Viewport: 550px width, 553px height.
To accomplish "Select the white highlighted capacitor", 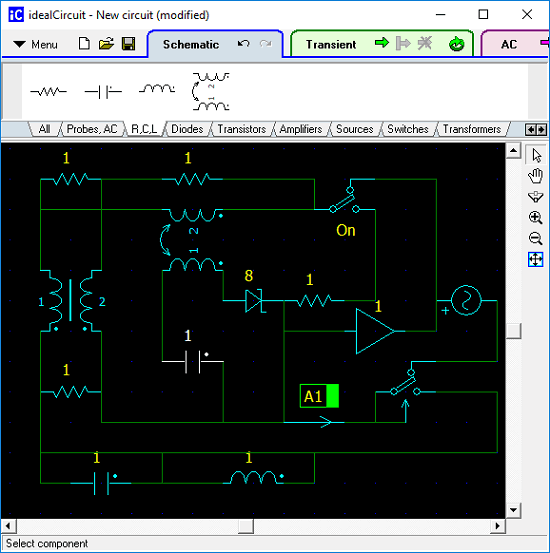I will point(193,361).
